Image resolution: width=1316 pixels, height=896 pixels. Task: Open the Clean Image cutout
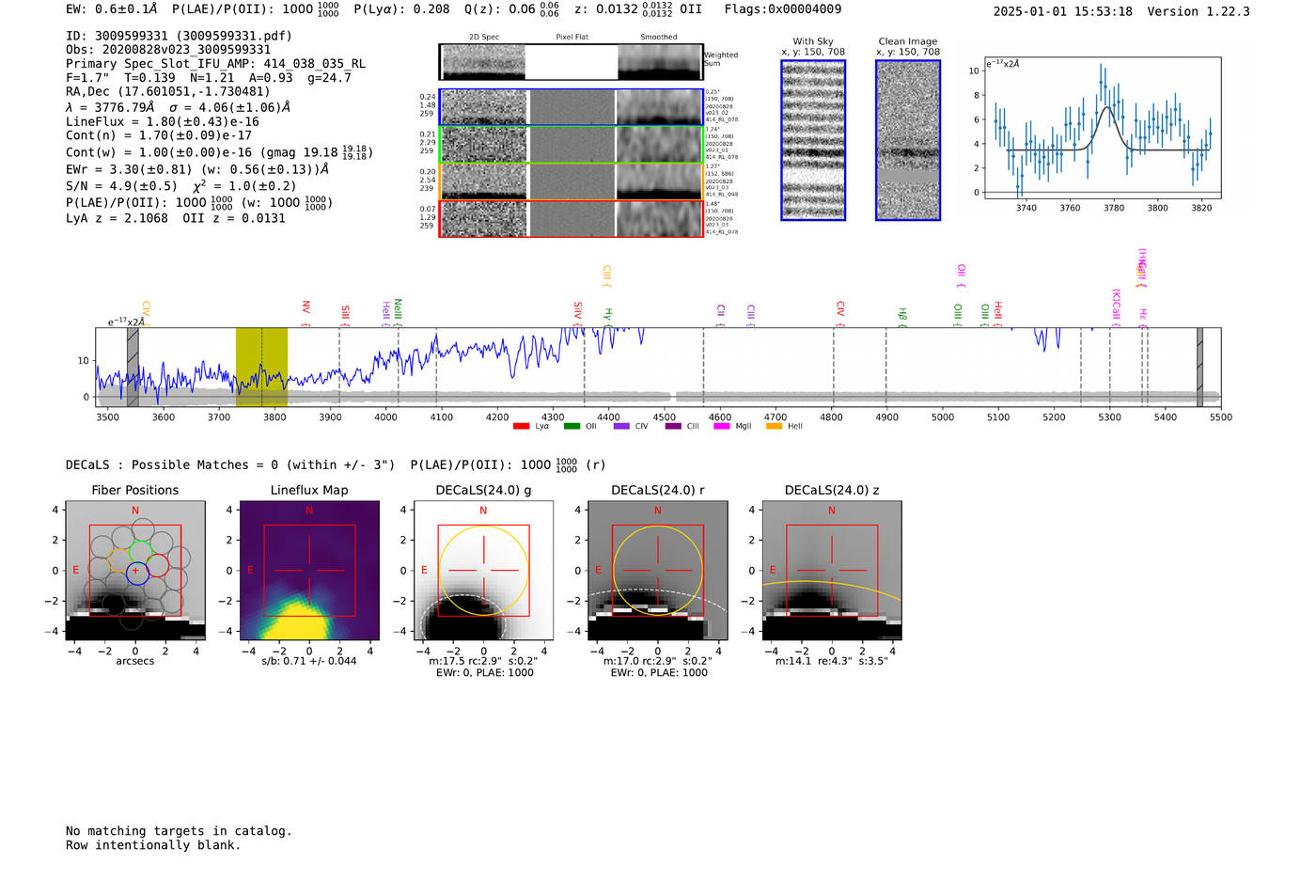(908, 140)
